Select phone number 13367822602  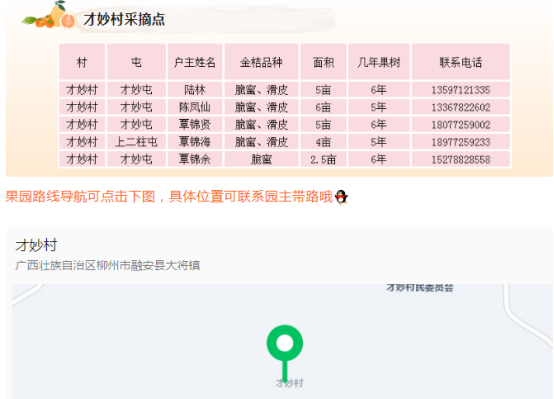(x=461, y=107)
